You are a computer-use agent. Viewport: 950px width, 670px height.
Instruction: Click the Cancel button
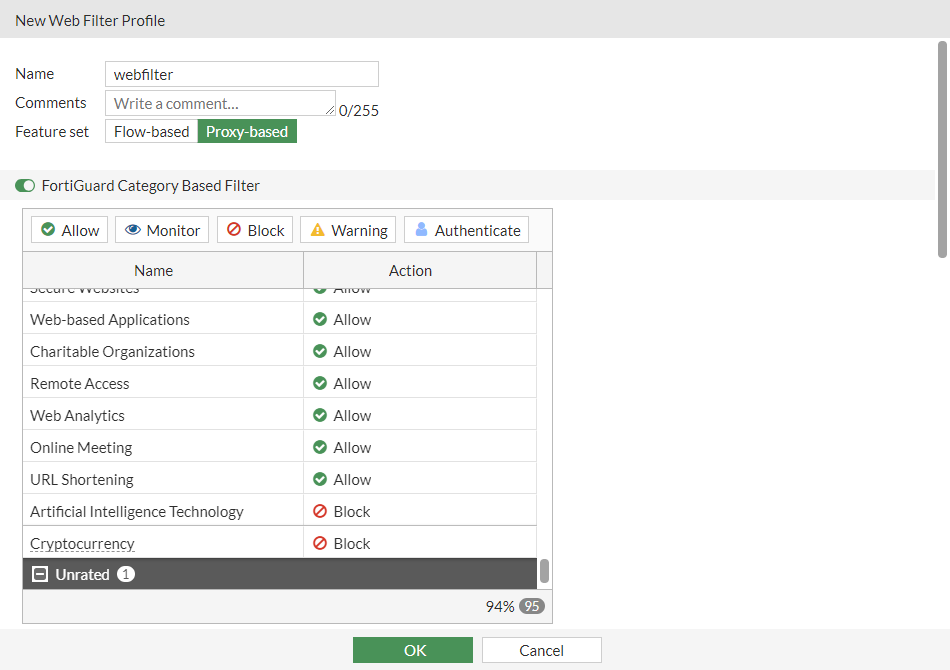pyautogui.click(x=541, y=649)
